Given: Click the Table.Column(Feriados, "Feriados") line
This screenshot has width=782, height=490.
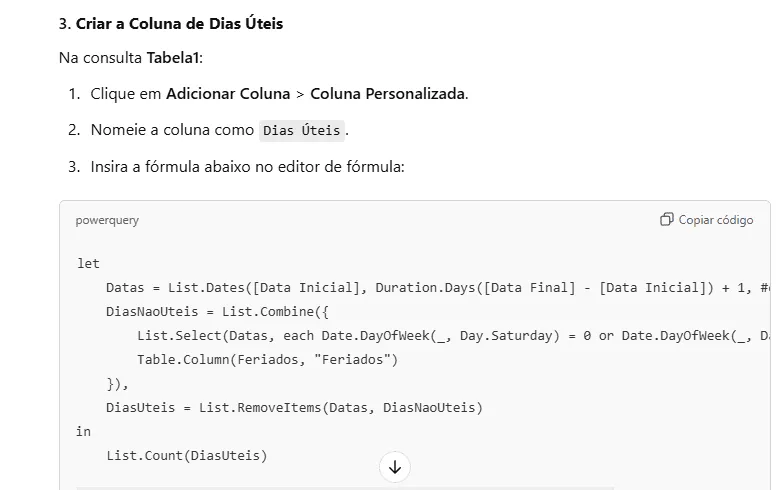Looking at the screenshot, I should coord(267,359).
